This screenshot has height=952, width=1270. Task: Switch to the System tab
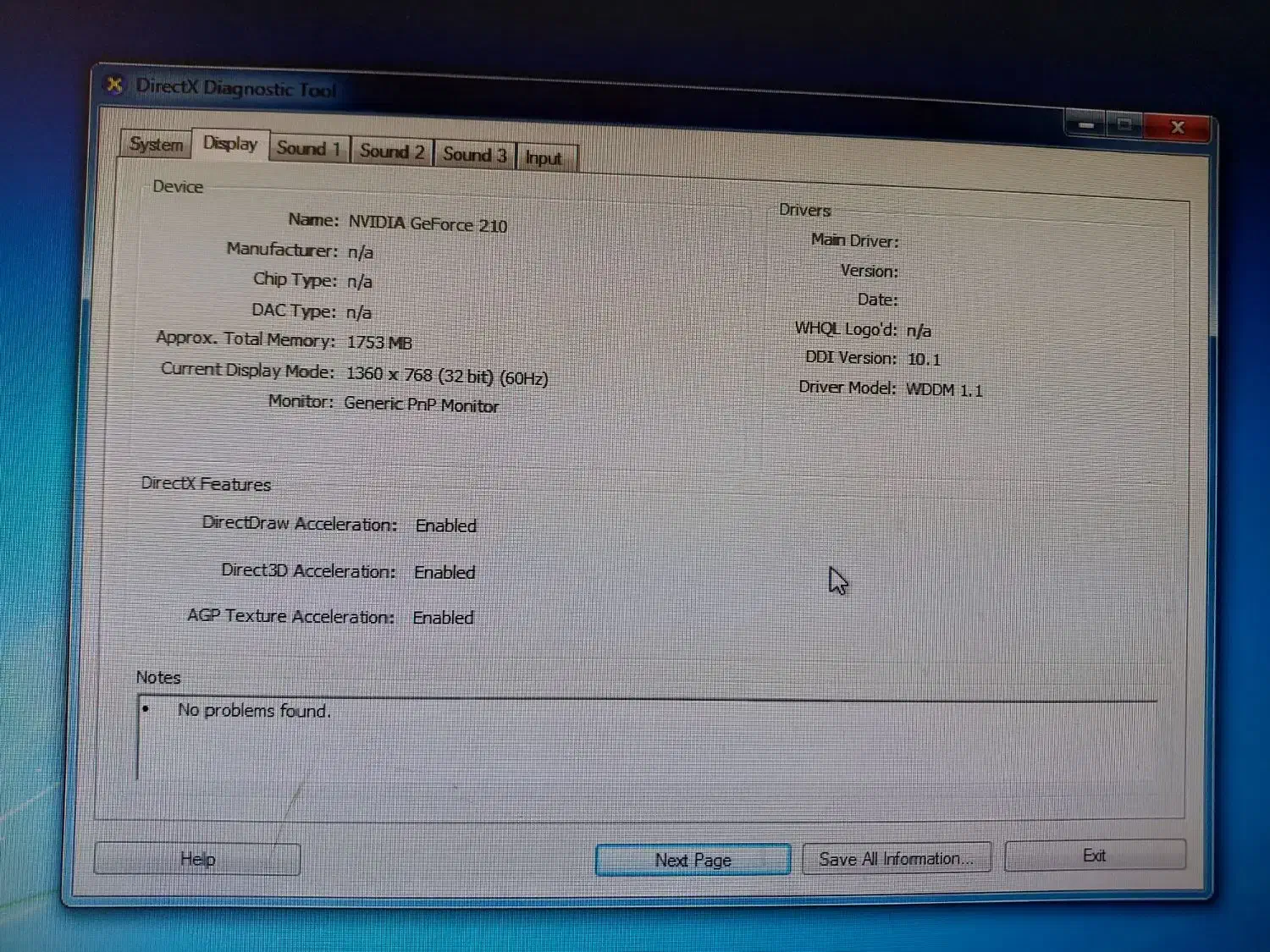point(157,144)
